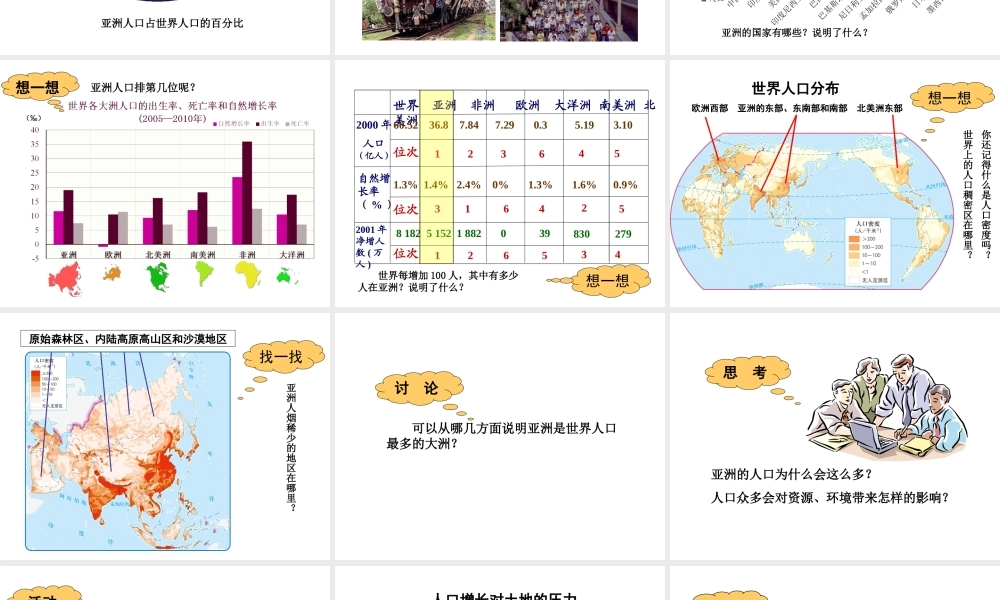
Task: Click the yellow Africa continent icon
Action: [248, 275]
